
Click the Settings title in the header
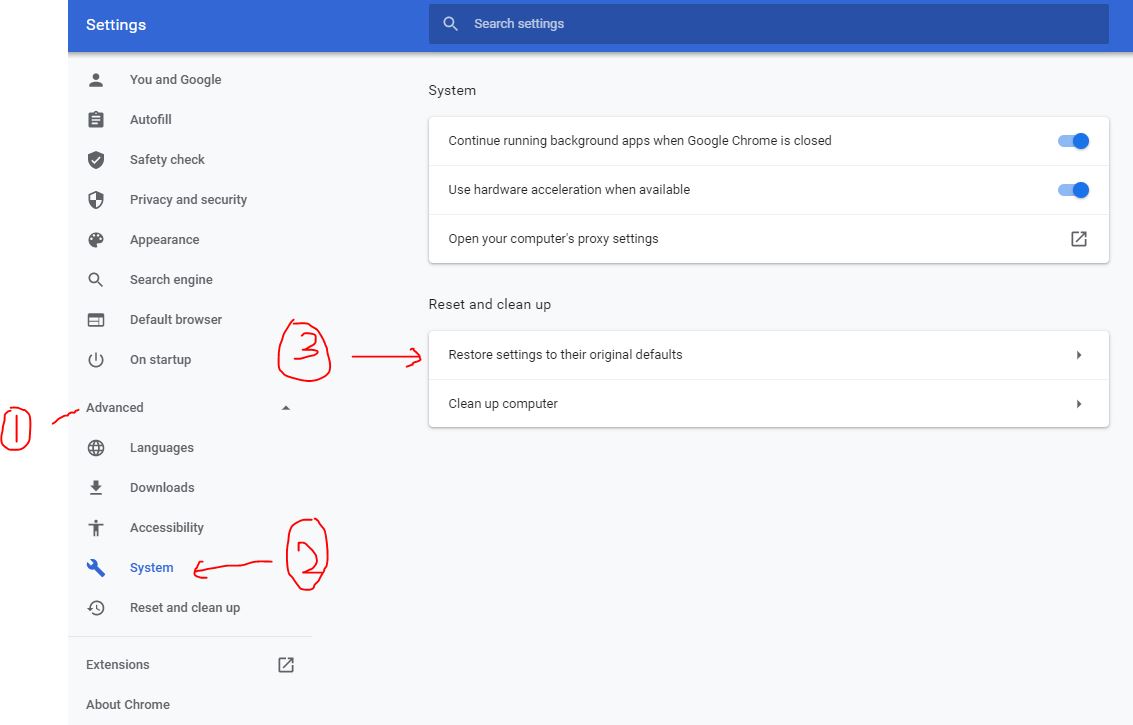116,25
